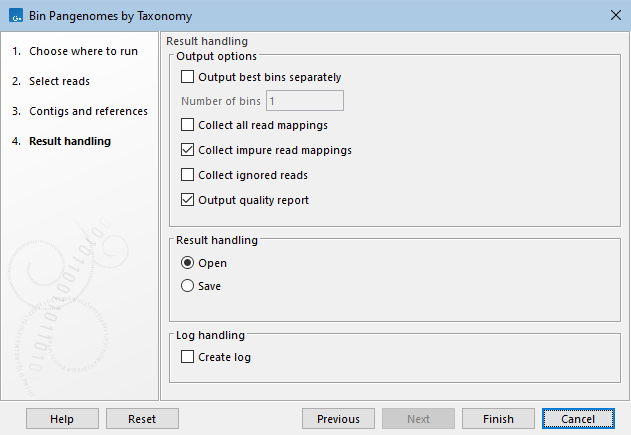This screenshot has height=435, width=631.
Task: Enable Output best bins separately
Action: (189, 77)
